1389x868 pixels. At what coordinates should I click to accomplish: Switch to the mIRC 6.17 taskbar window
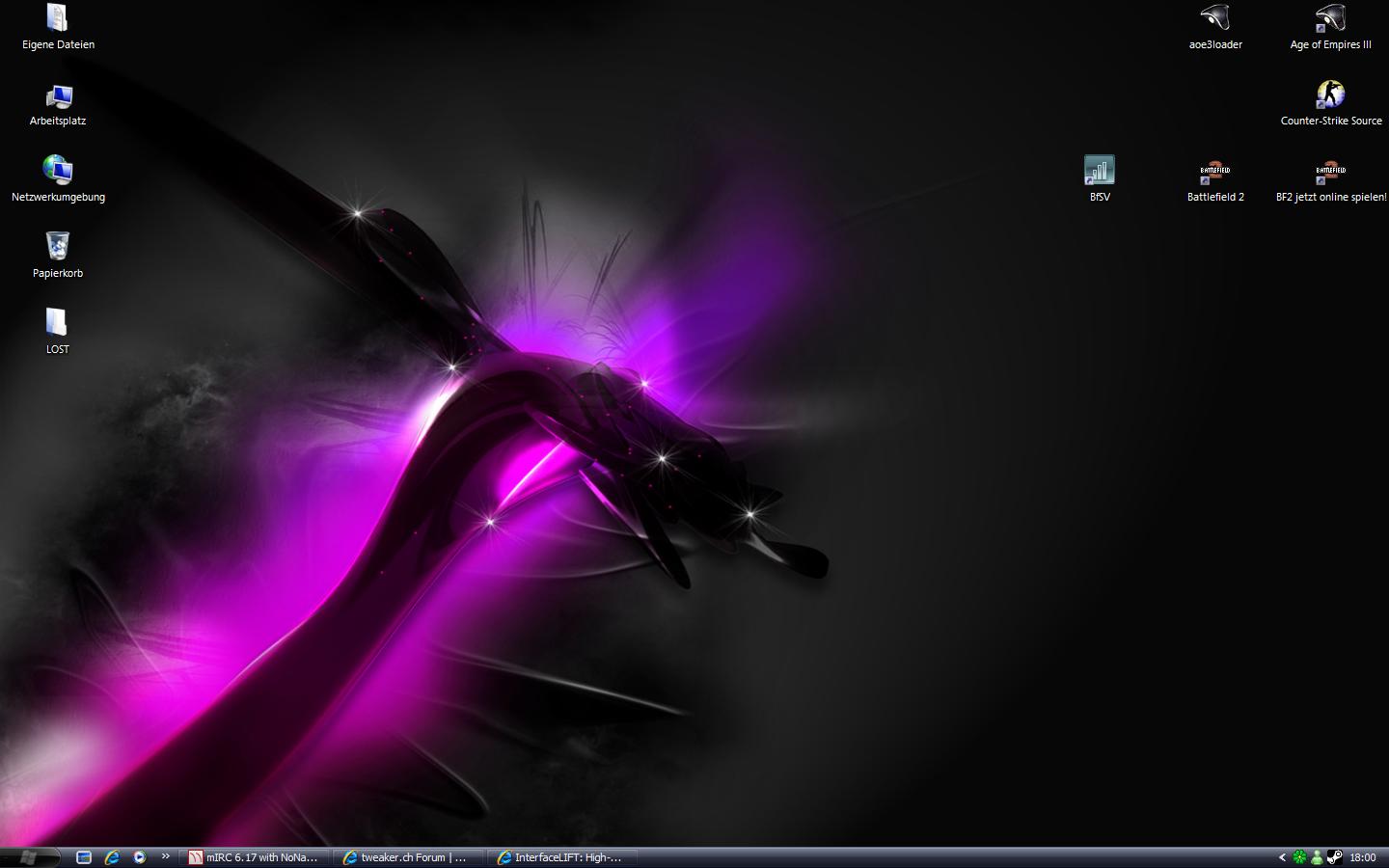254,856
